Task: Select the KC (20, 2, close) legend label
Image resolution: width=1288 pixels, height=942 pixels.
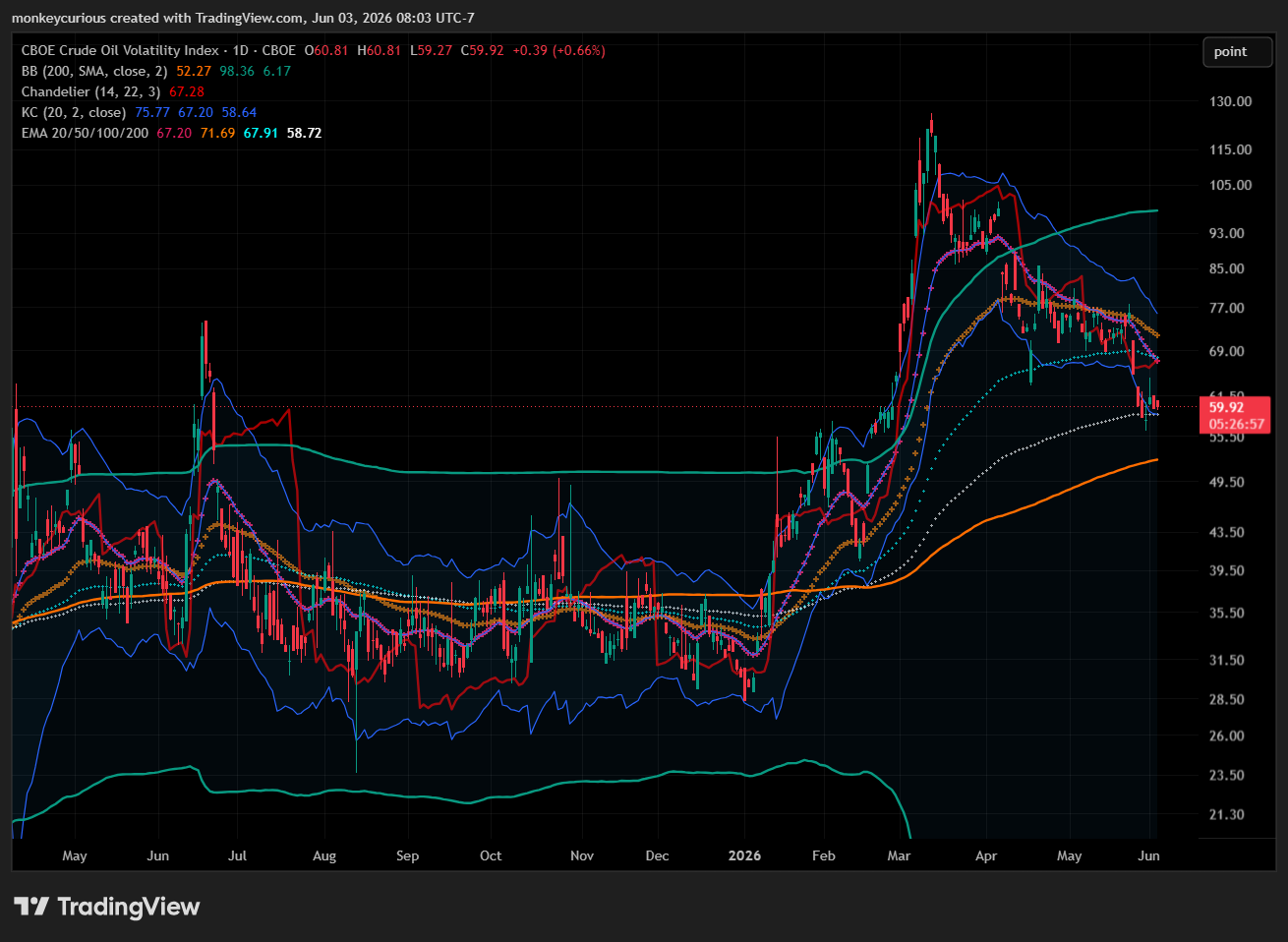Action: (x=74, y=112)
